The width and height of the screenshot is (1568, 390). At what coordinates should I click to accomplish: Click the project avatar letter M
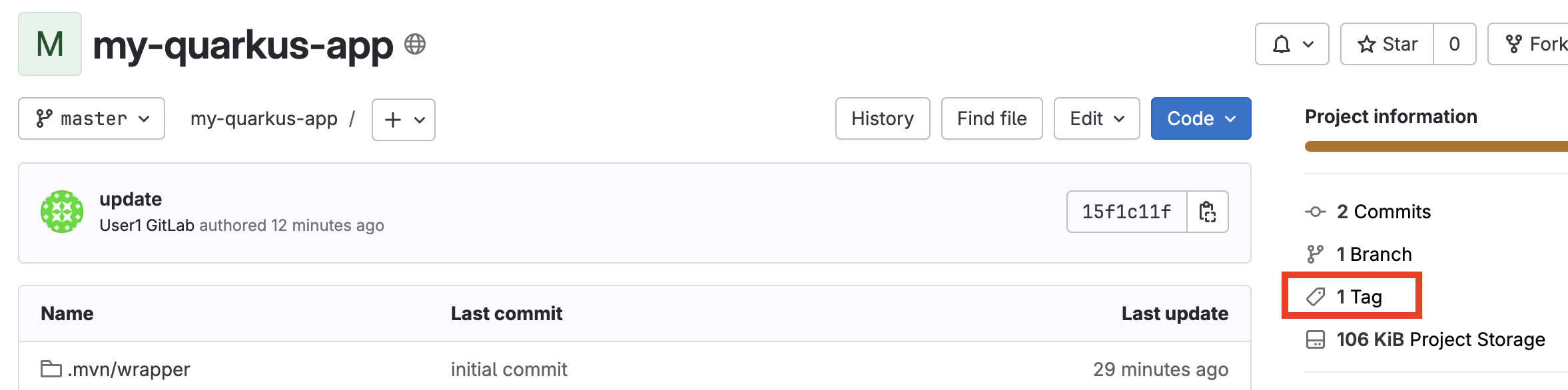click(50, 44)
